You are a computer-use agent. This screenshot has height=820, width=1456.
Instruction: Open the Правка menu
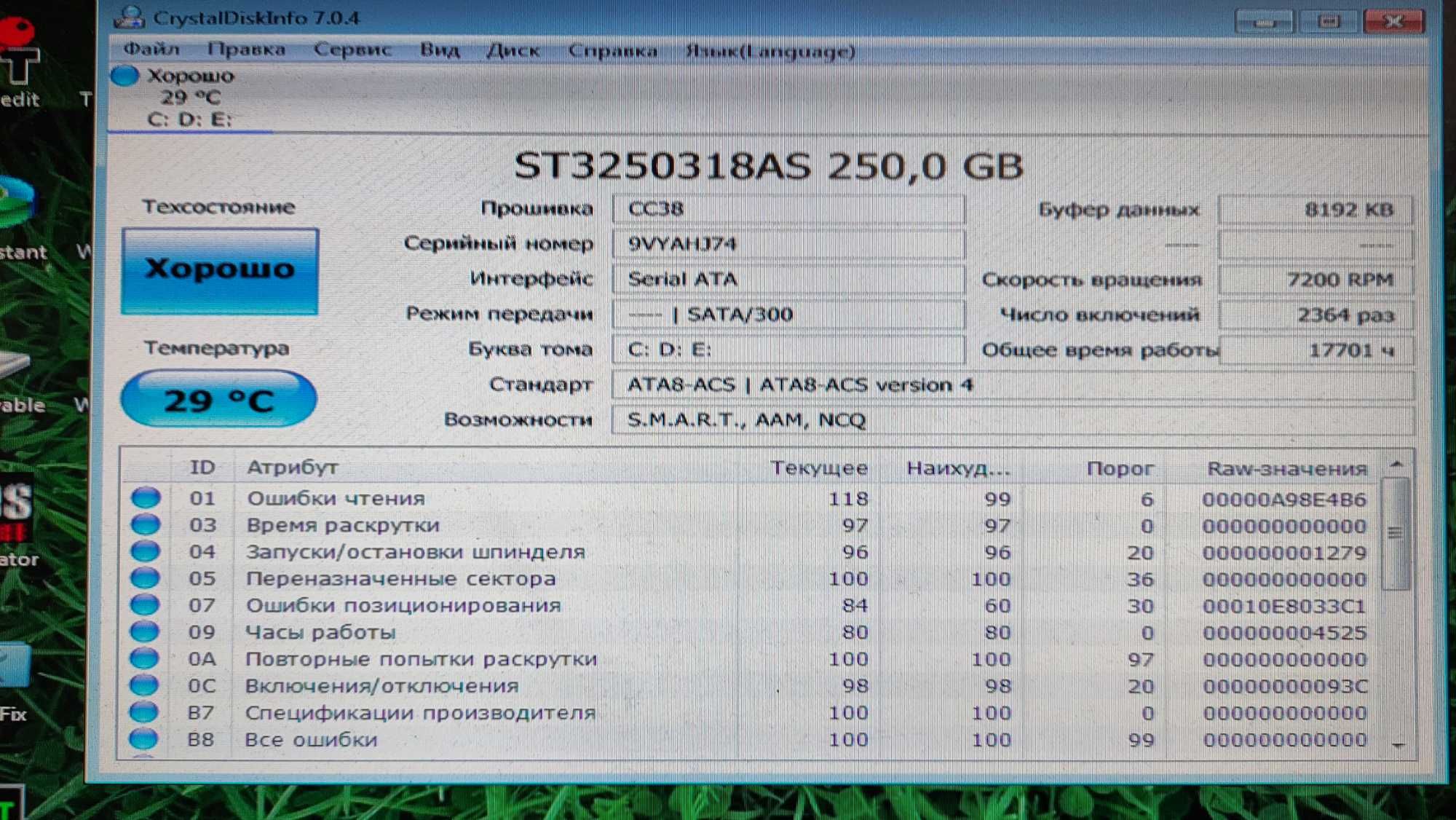[246, 50]
